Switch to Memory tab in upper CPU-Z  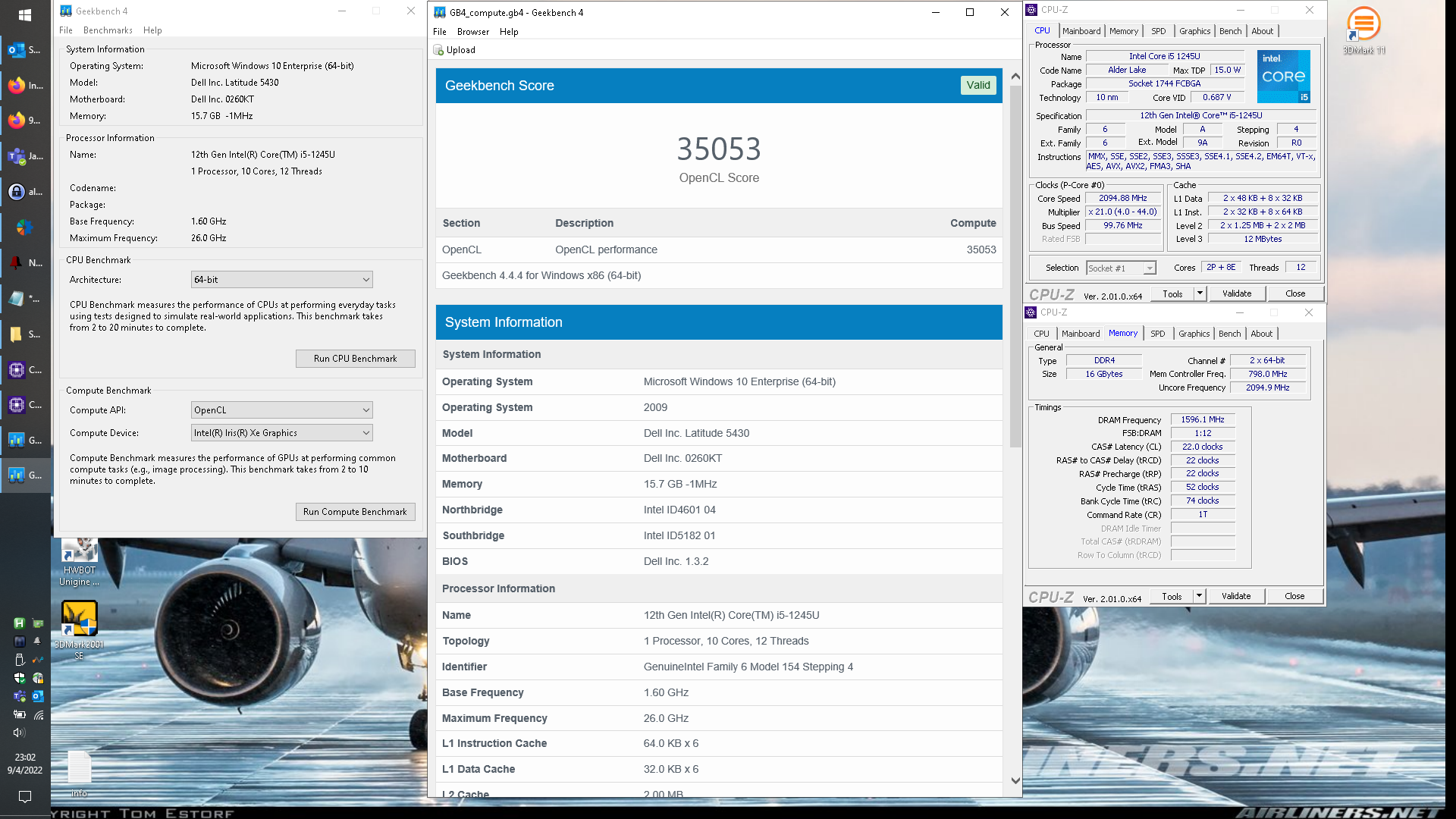tap(1124, 31)
